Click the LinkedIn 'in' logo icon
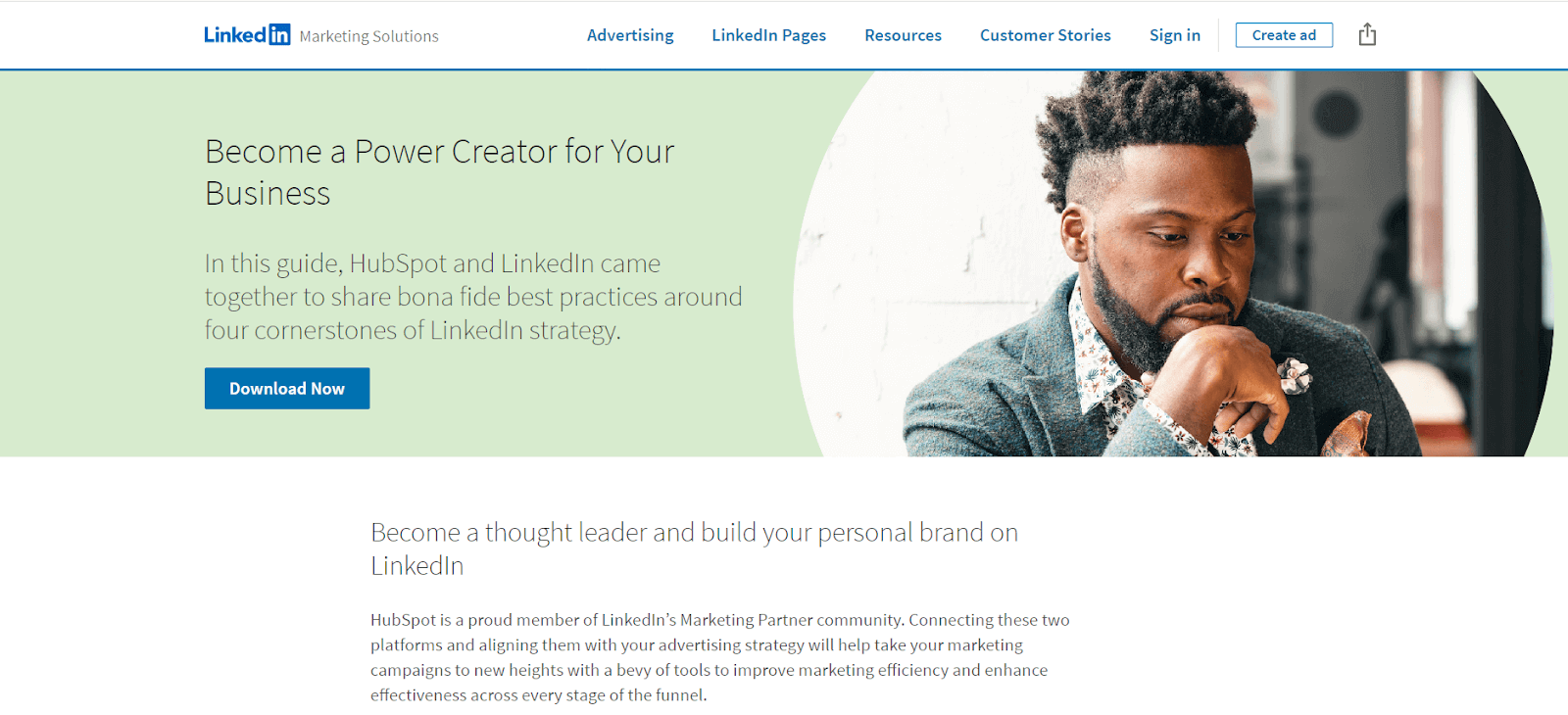The image size is (1568, 715). pos(279,33)
